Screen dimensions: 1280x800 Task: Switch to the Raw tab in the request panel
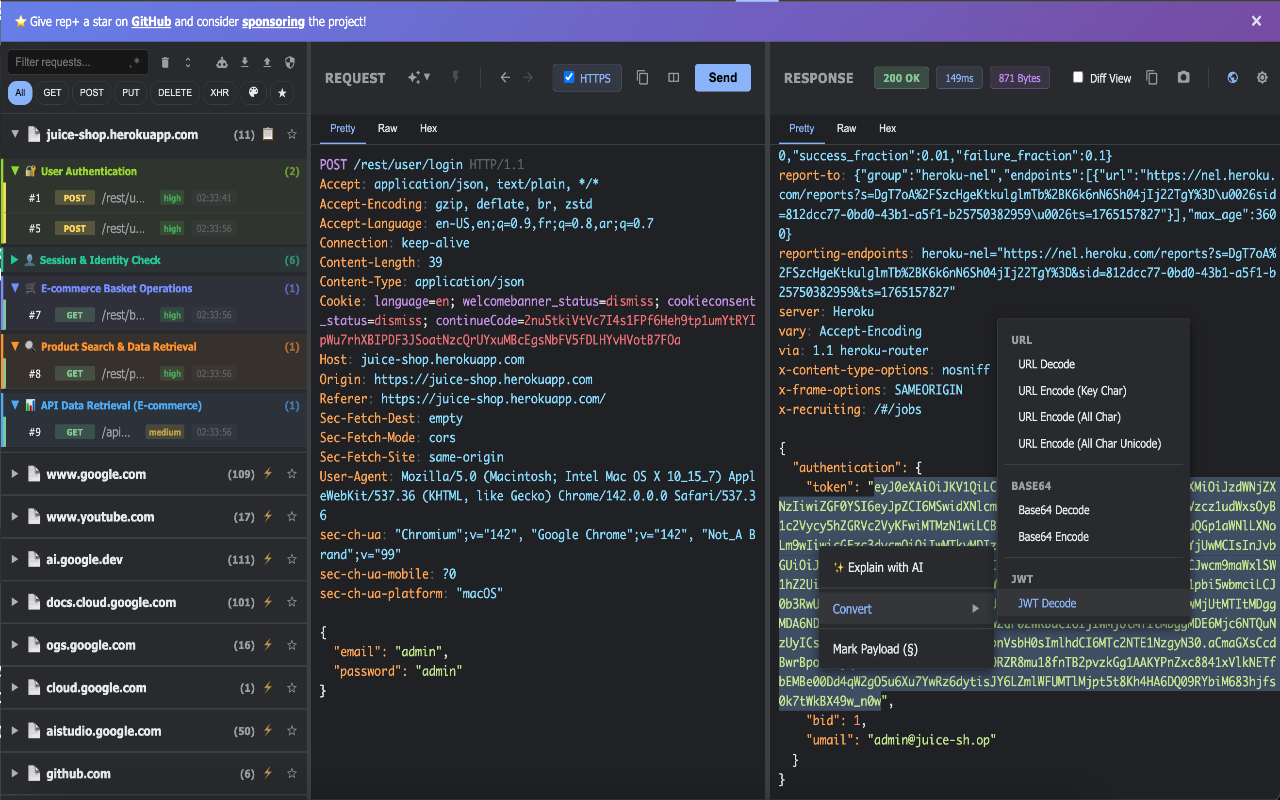coord(387,128)
